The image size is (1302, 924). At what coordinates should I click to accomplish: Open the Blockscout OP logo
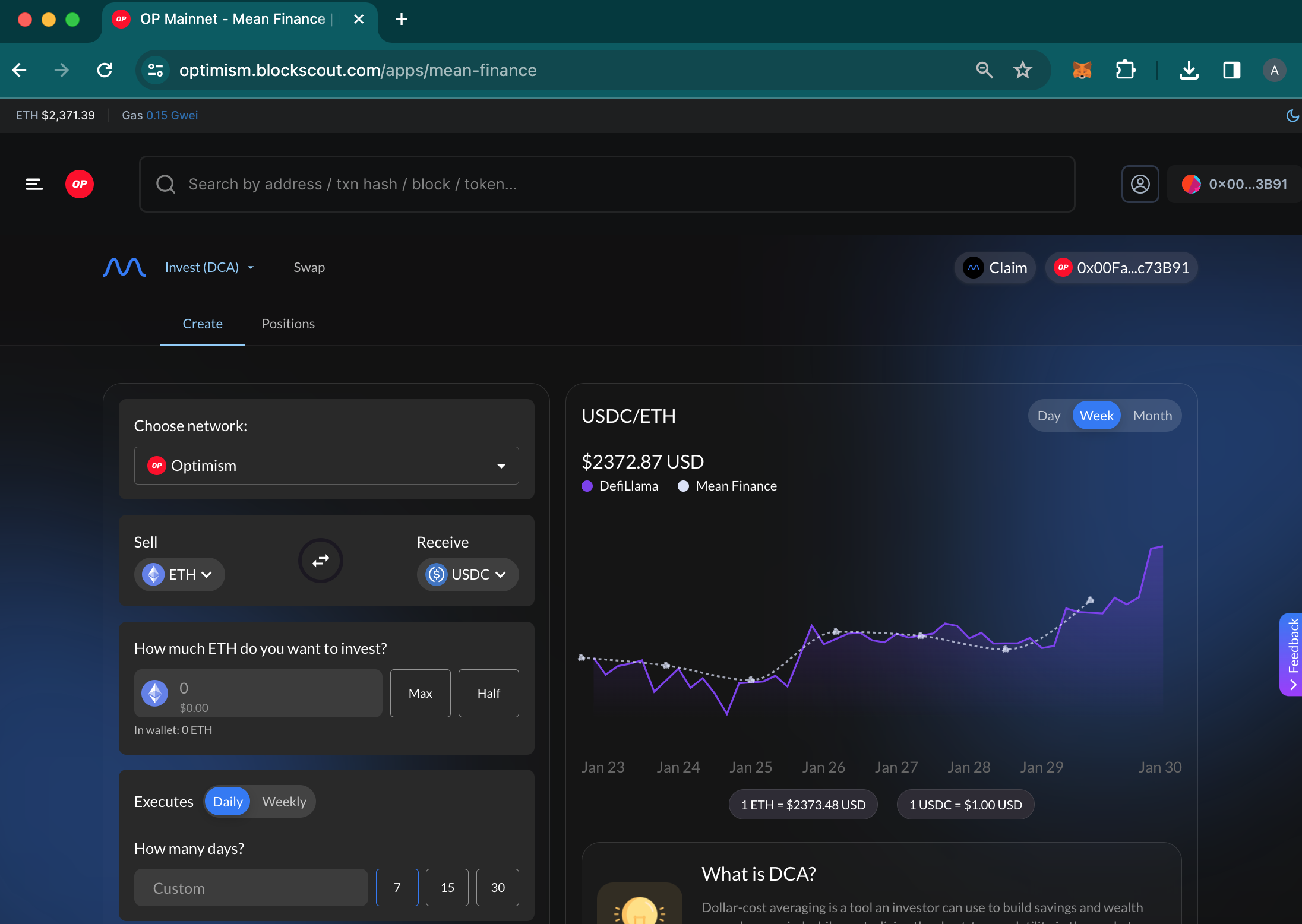click(80, 184)
